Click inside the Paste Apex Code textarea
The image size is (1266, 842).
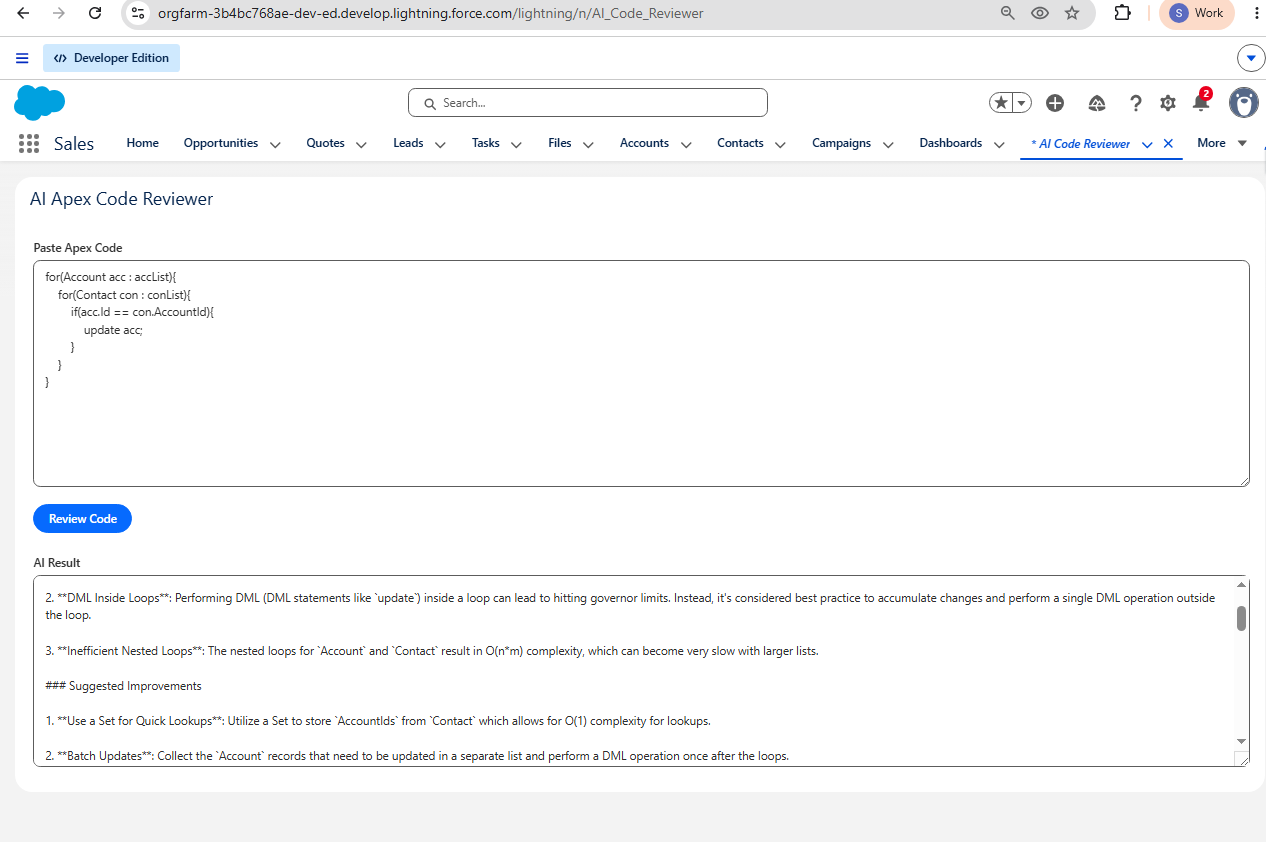coord(641,374)
